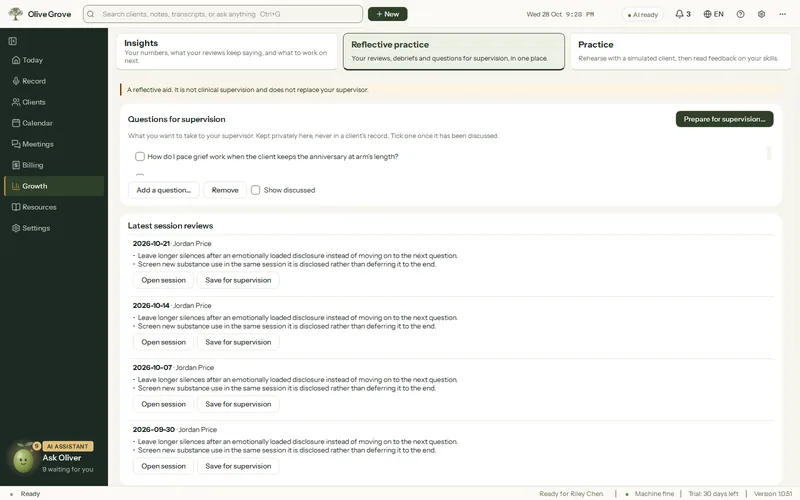Save 2026-09-30 review for supervision
The image size is (800, 500).
(x=238, y=466)
